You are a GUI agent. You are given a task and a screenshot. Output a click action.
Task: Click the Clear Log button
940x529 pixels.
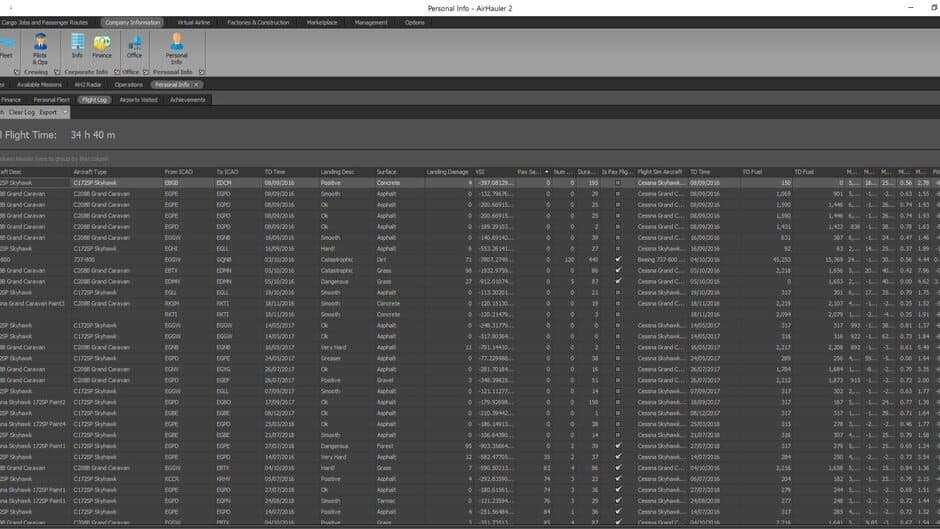click(22, 112)
